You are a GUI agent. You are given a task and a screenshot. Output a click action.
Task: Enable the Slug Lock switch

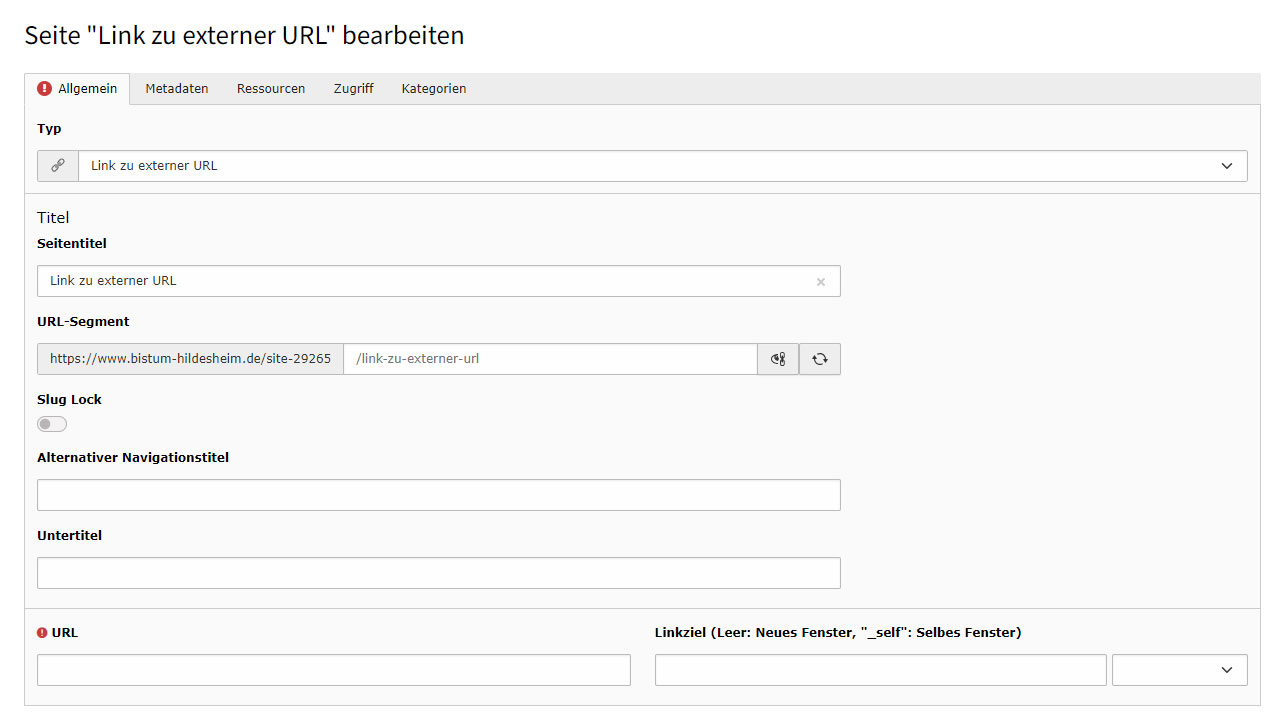(x=52, y=424)
